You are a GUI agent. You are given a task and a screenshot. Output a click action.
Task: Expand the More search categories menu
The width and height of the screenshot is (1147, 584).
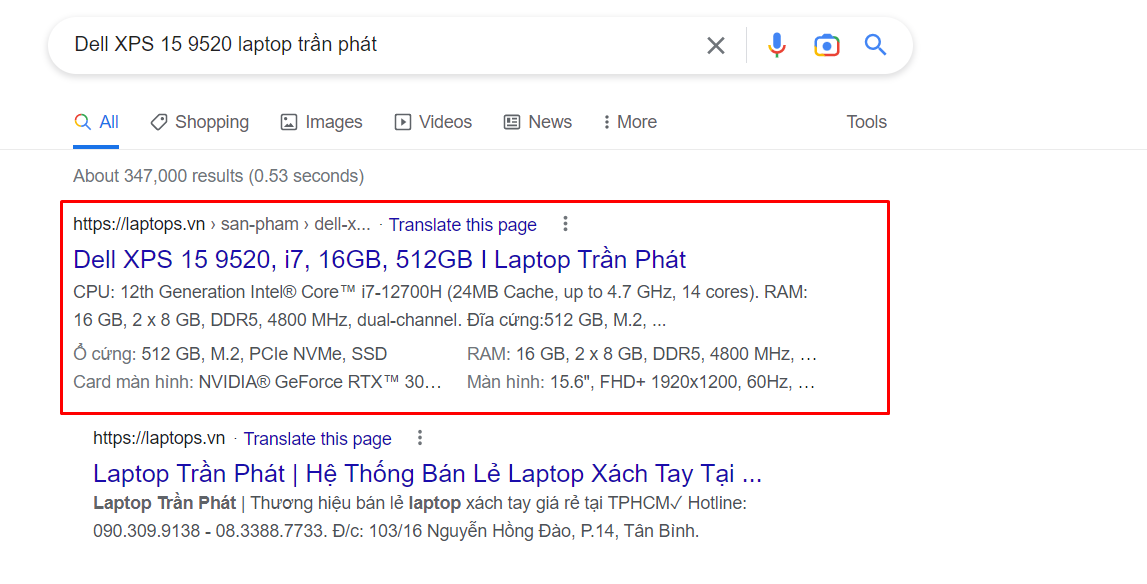pos(629,121)
